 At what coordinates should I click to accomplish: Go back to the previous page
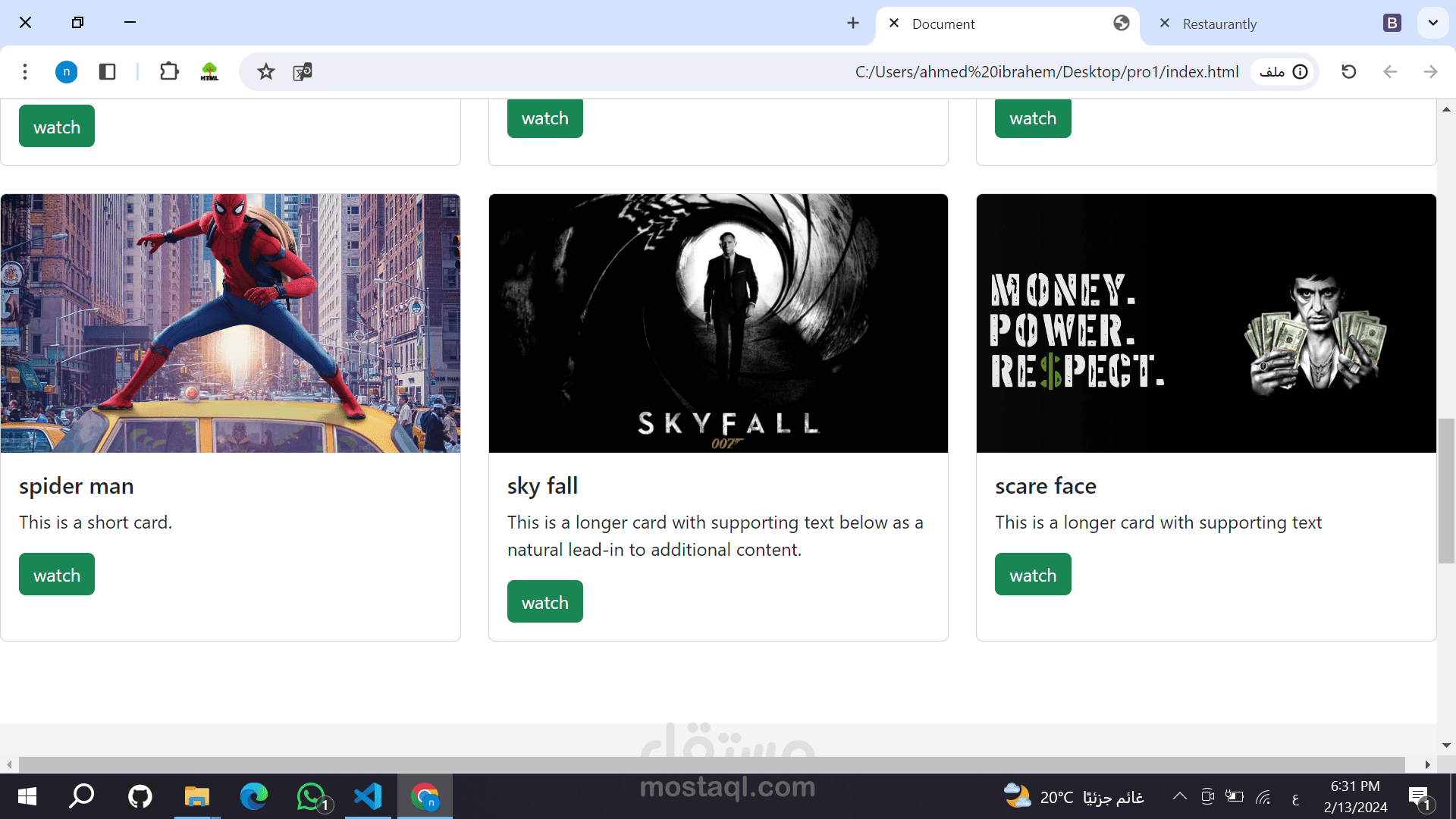click(1389, 71)
